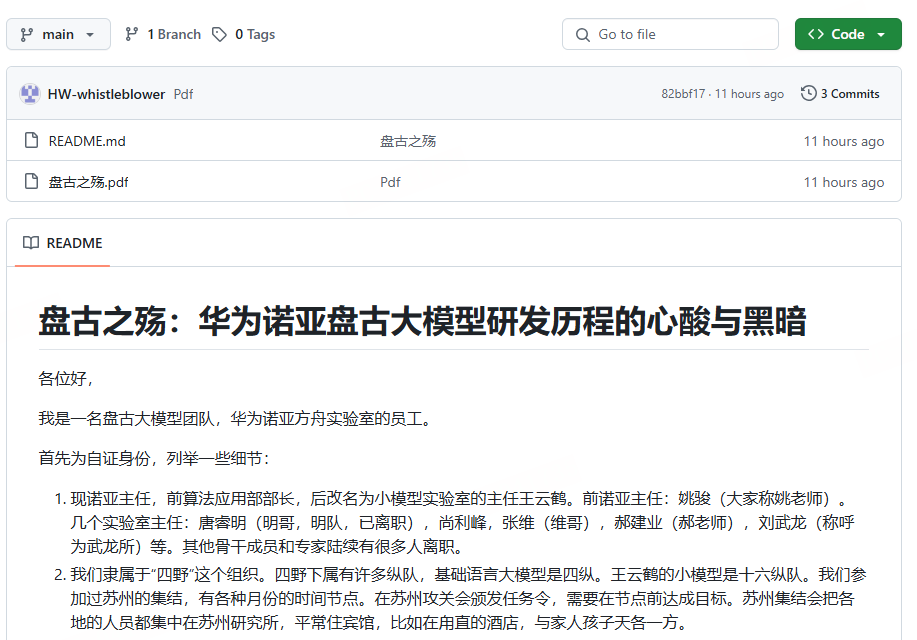Click the README heading 盘古之殇 title
917x640 pixels.
[x=422, y=321]
